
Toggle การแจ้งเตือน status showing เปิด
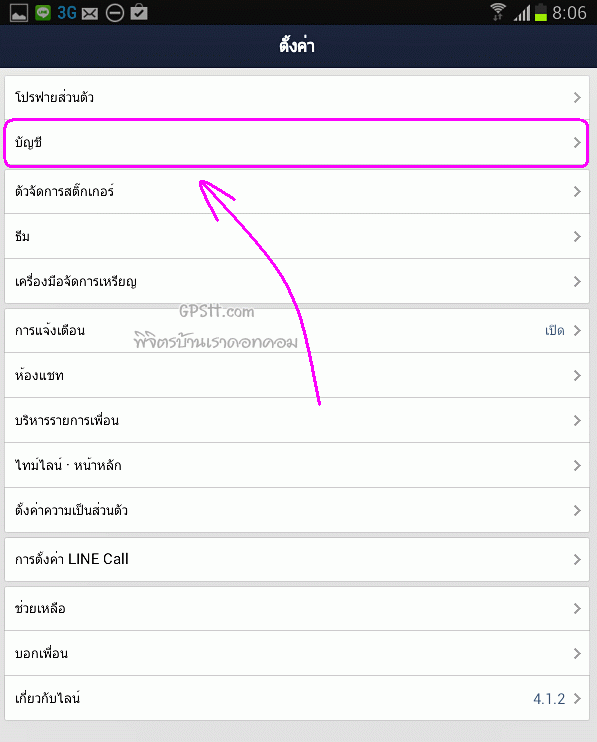pyautogui.click(x=554, y=331)
